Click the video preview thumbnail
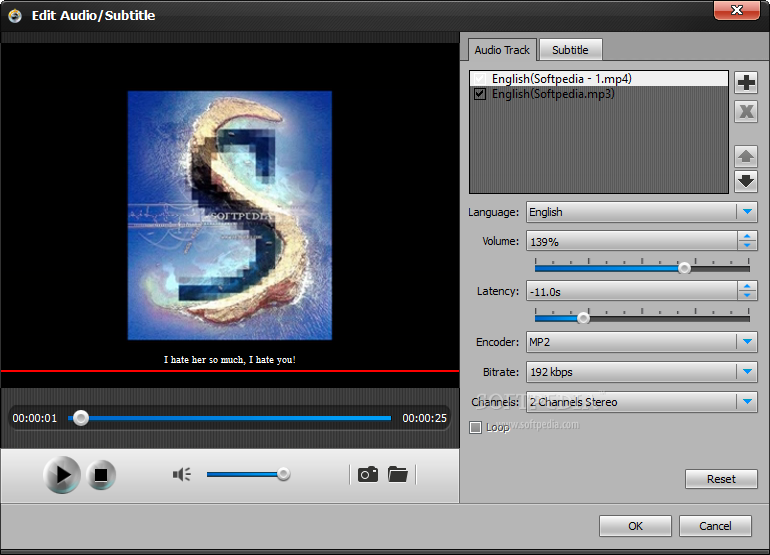770x555 pixels. (230, 215)
